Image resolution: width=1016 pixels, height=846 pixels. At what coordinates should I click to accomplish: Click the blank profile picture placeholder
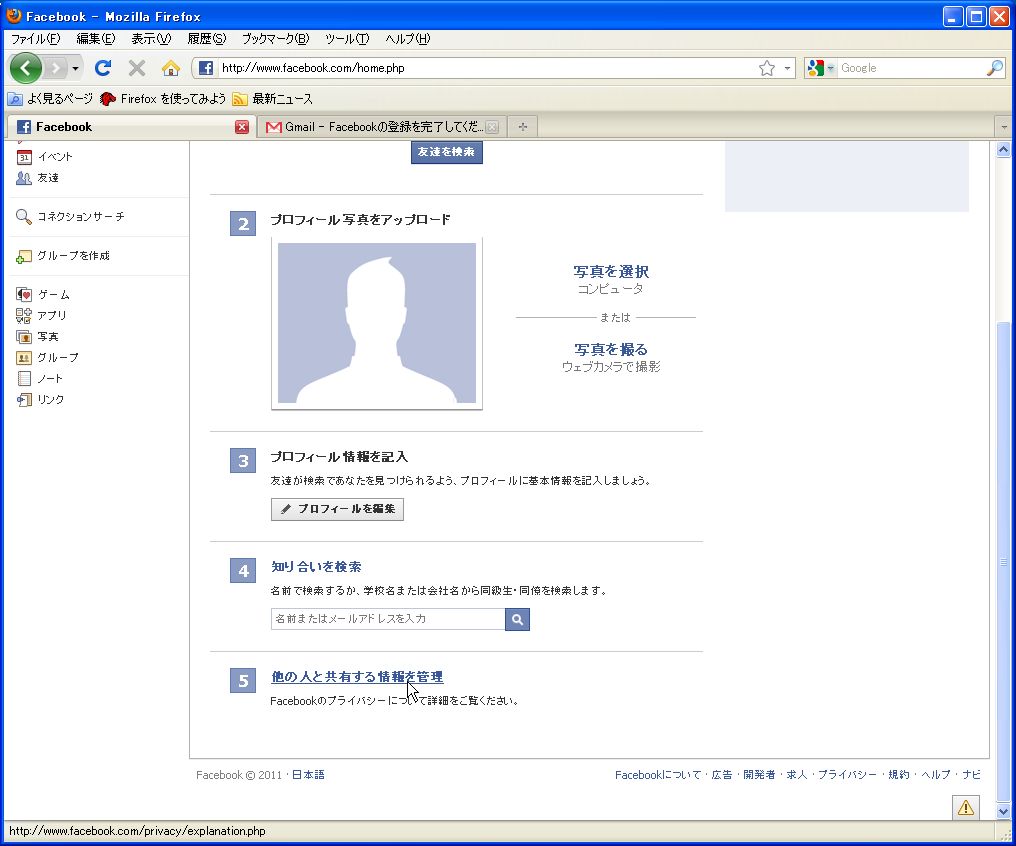376,323
